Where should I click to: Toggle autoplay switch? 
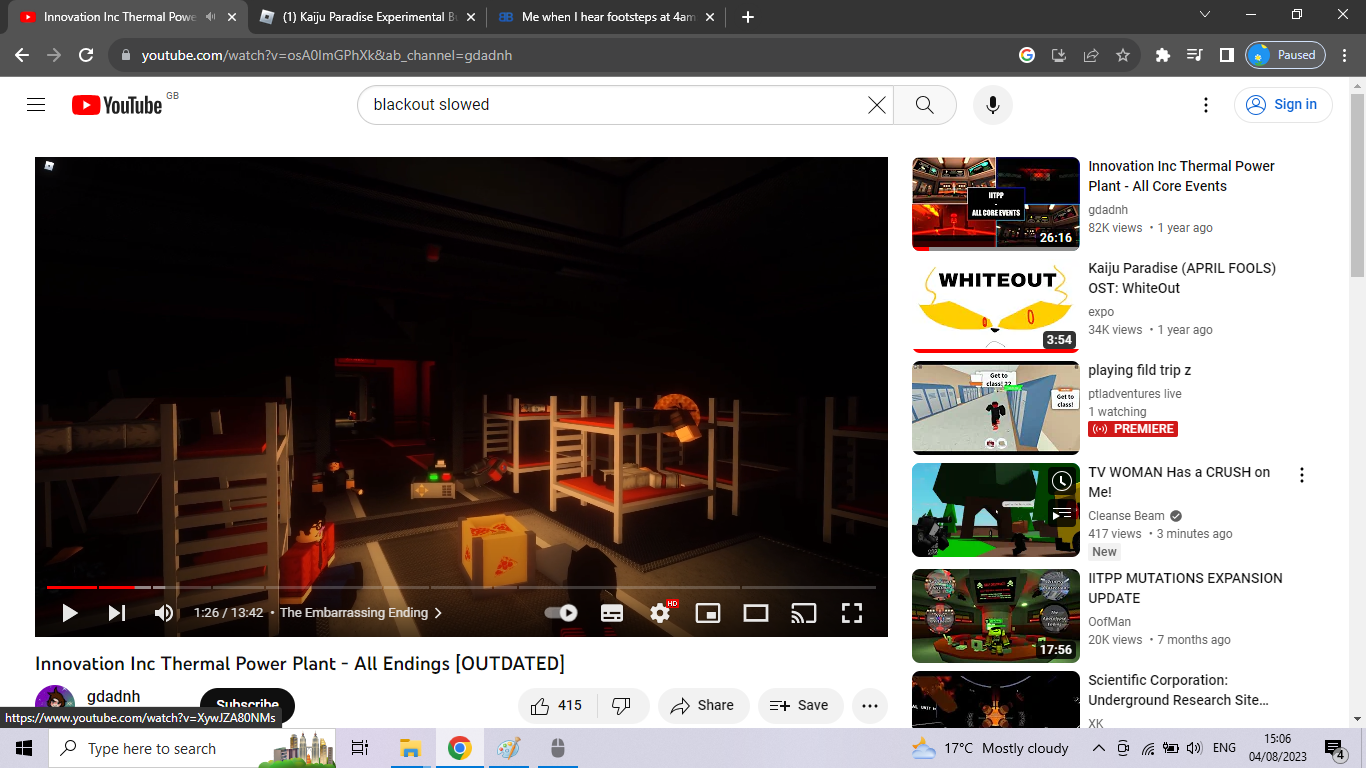(562, 613)
